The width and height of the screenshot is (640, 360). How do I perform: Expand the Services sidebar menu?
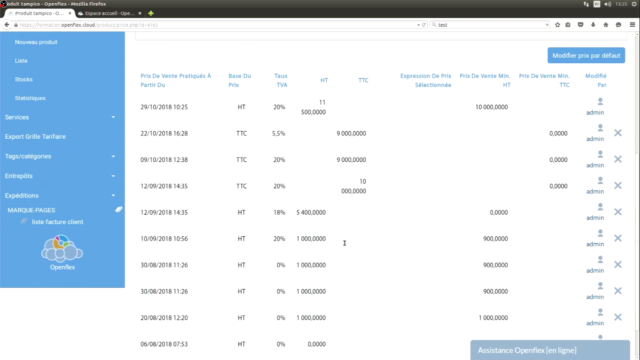(x=60, y=117)
